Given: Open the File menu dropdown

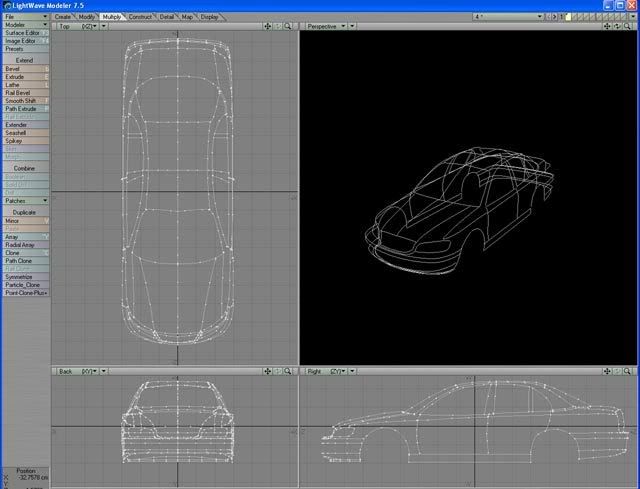Looking at the screenshot, I should click(26, 17).
